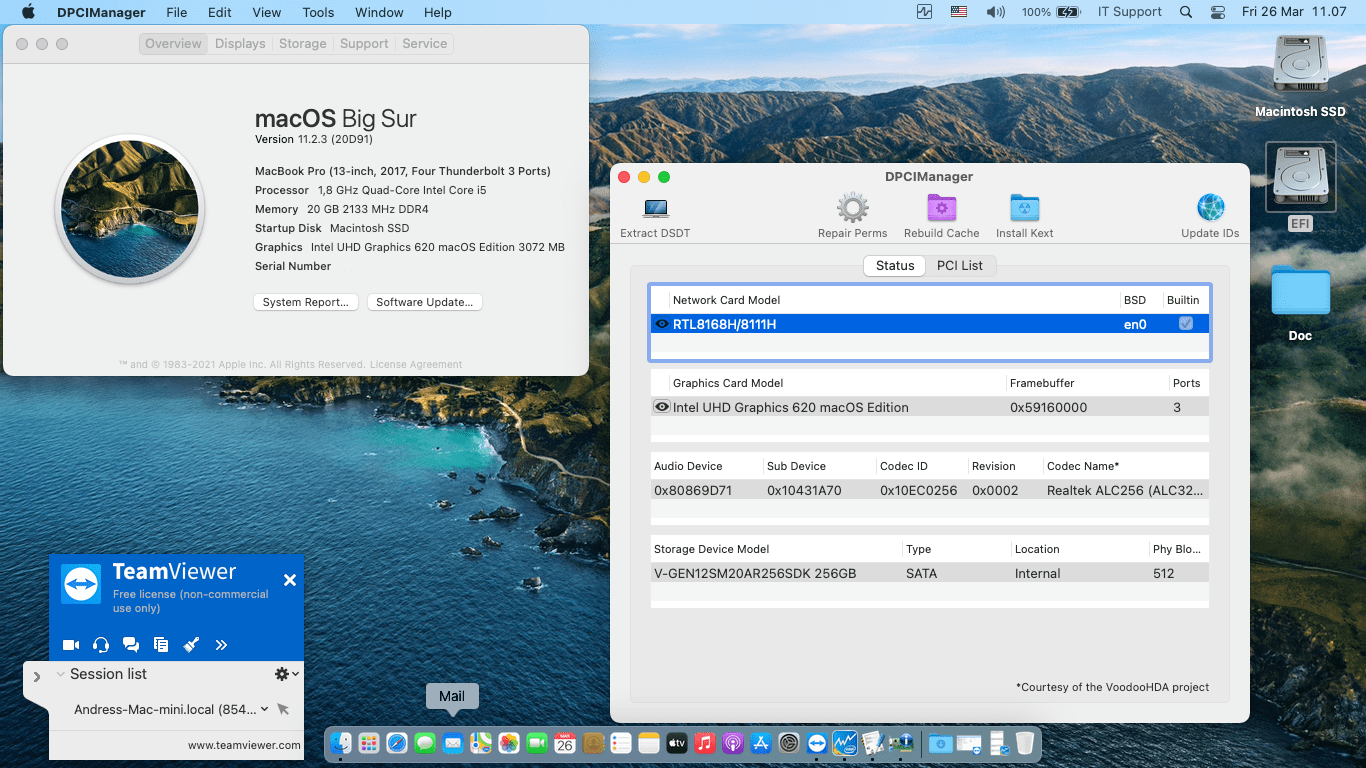Open Trash in the dock
The width and height of the screenshot is (1366, 768).
(1025, 743)
